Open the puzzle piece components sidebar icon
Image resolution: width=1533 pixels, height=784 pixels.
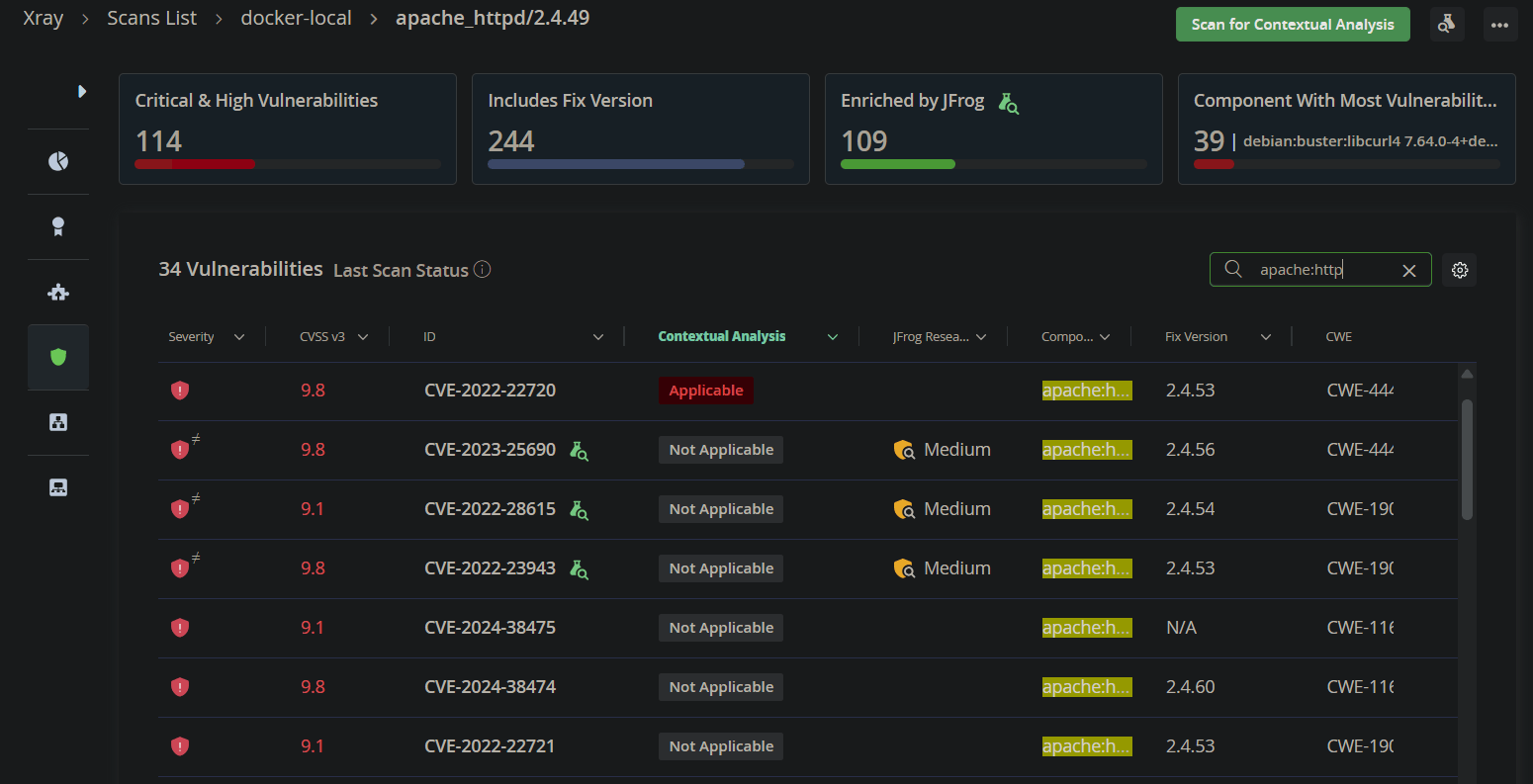(58, 292)
